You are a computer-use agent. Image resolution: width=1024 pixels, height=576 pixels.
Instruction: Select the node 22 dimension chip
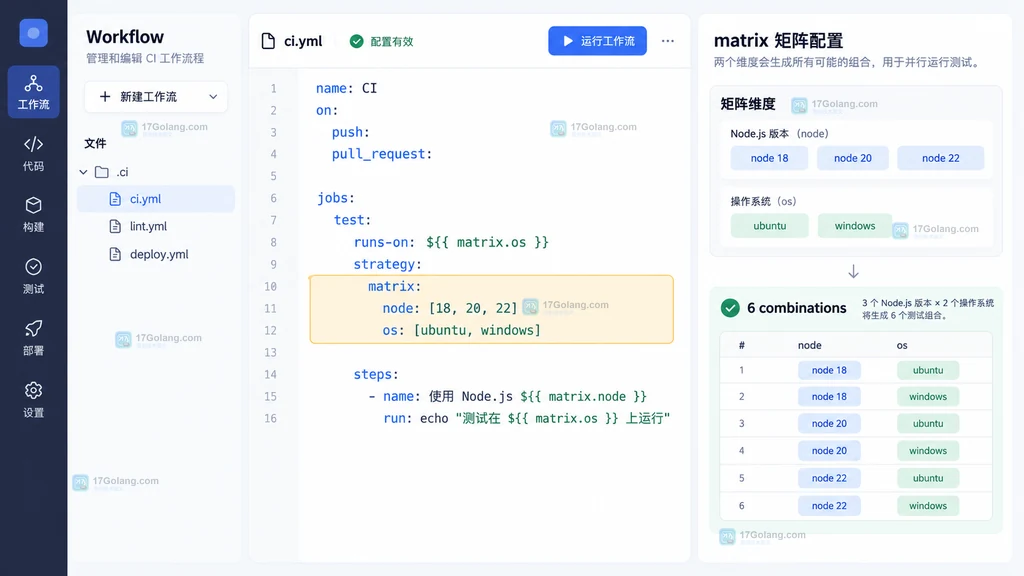coord(940,158)
